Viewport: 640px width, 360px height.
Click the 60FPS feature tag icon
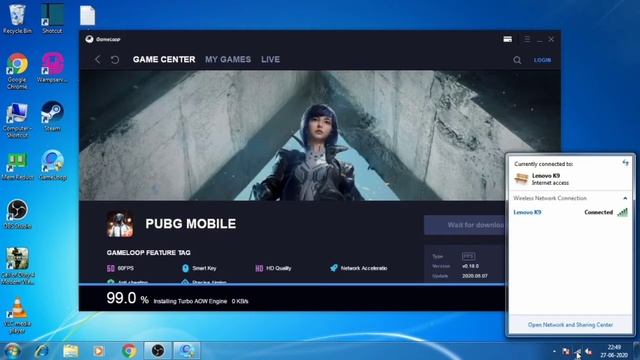pyautogui.click(x=111, y=268)
